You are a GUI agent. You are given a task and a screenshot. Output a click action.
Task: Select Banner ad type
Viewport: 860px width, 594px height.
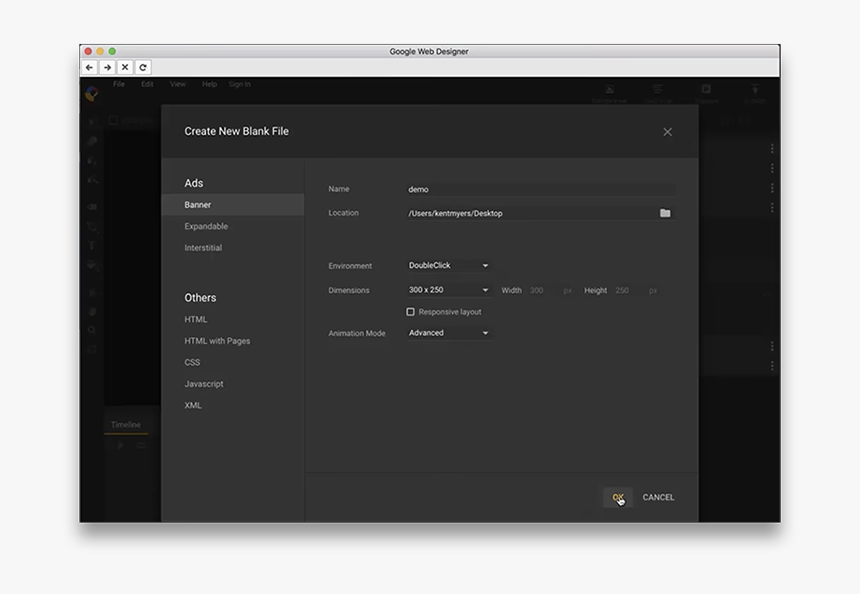(x=233, y=205)
